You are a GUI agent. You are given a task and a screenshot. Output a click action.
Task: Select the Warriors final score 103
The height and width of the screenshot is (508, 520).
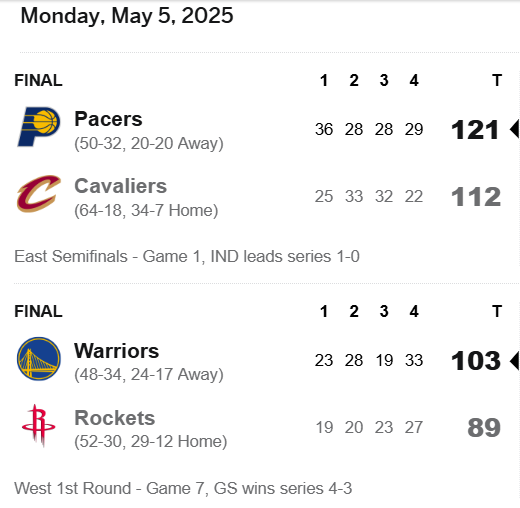click(x=476, y=361)
